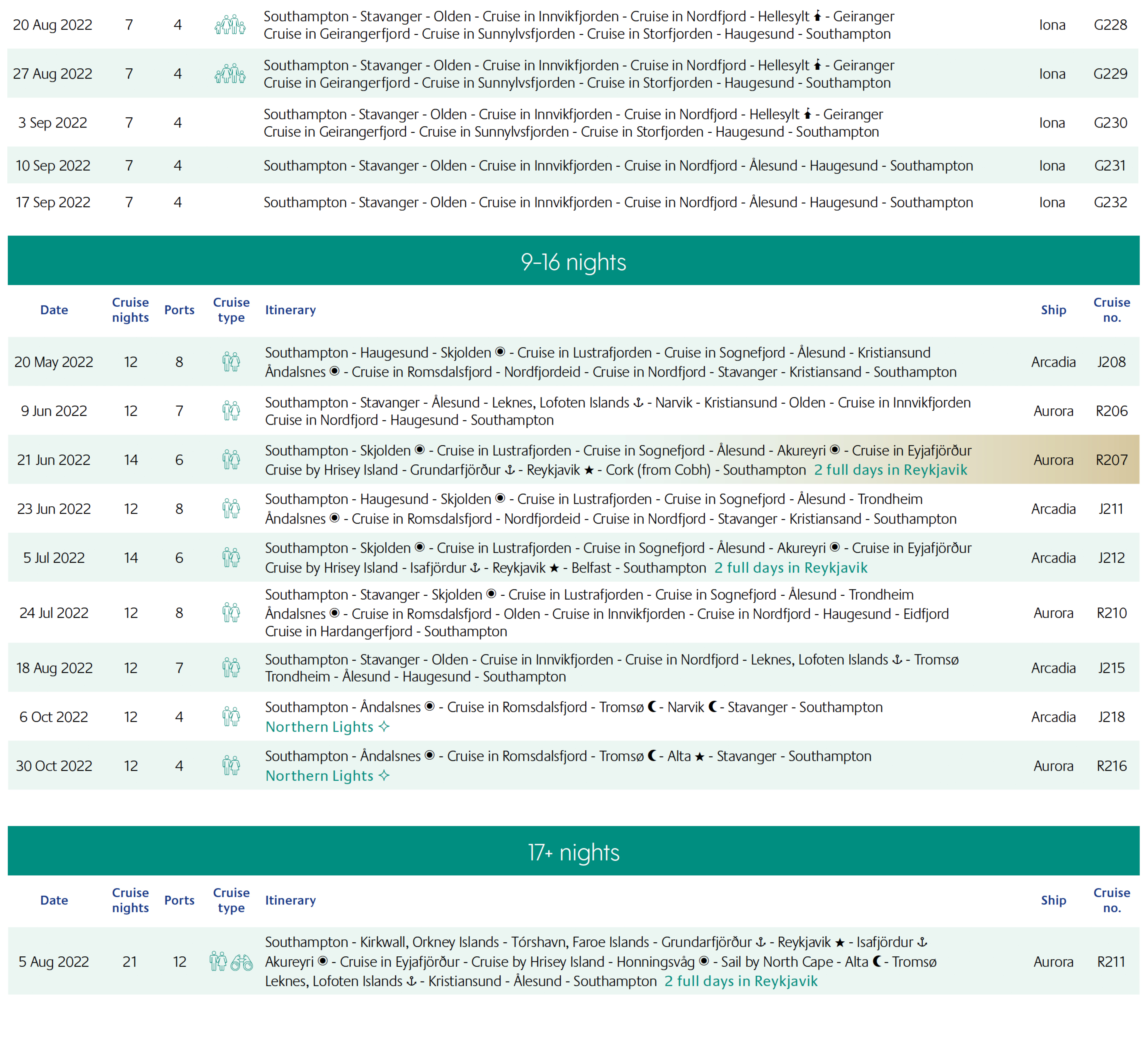This screenshot has height=1042, width=1148.
Task: Click the adults cruise type icon for J208
Action: [231, 362]
